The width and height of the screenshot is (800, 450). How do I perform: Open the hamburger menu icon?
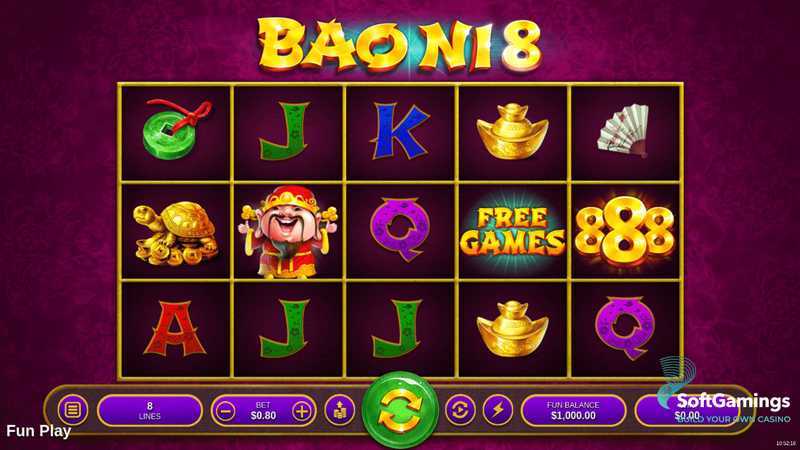pyautogui.click(x=72, y=410)
